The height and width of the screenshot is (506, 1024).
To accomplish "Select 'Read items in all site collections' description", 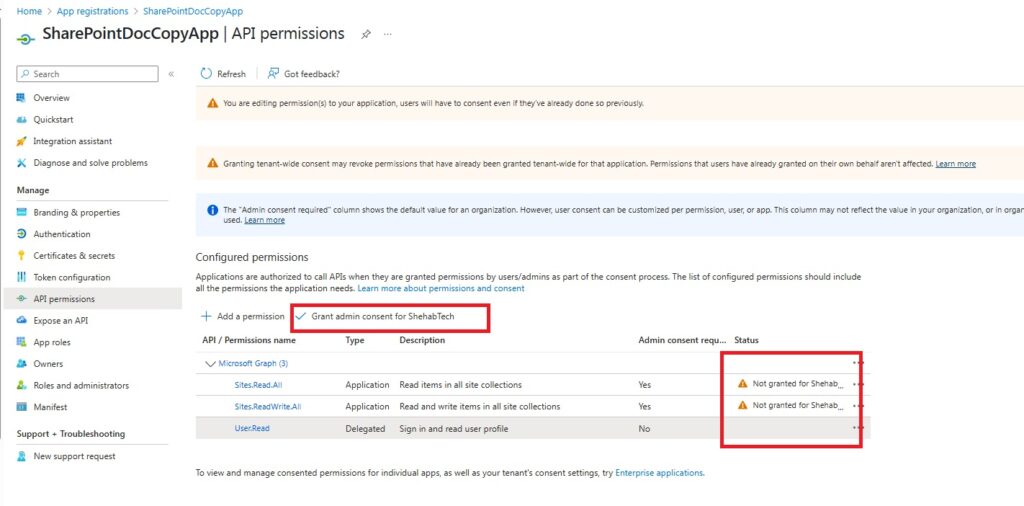I will coord(460,385).
